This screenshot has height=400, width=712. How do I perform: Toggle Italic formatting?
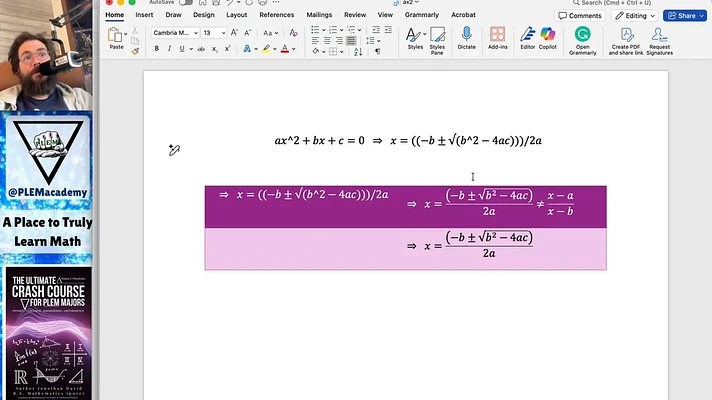pyautogui.click(x=169, y=49)
